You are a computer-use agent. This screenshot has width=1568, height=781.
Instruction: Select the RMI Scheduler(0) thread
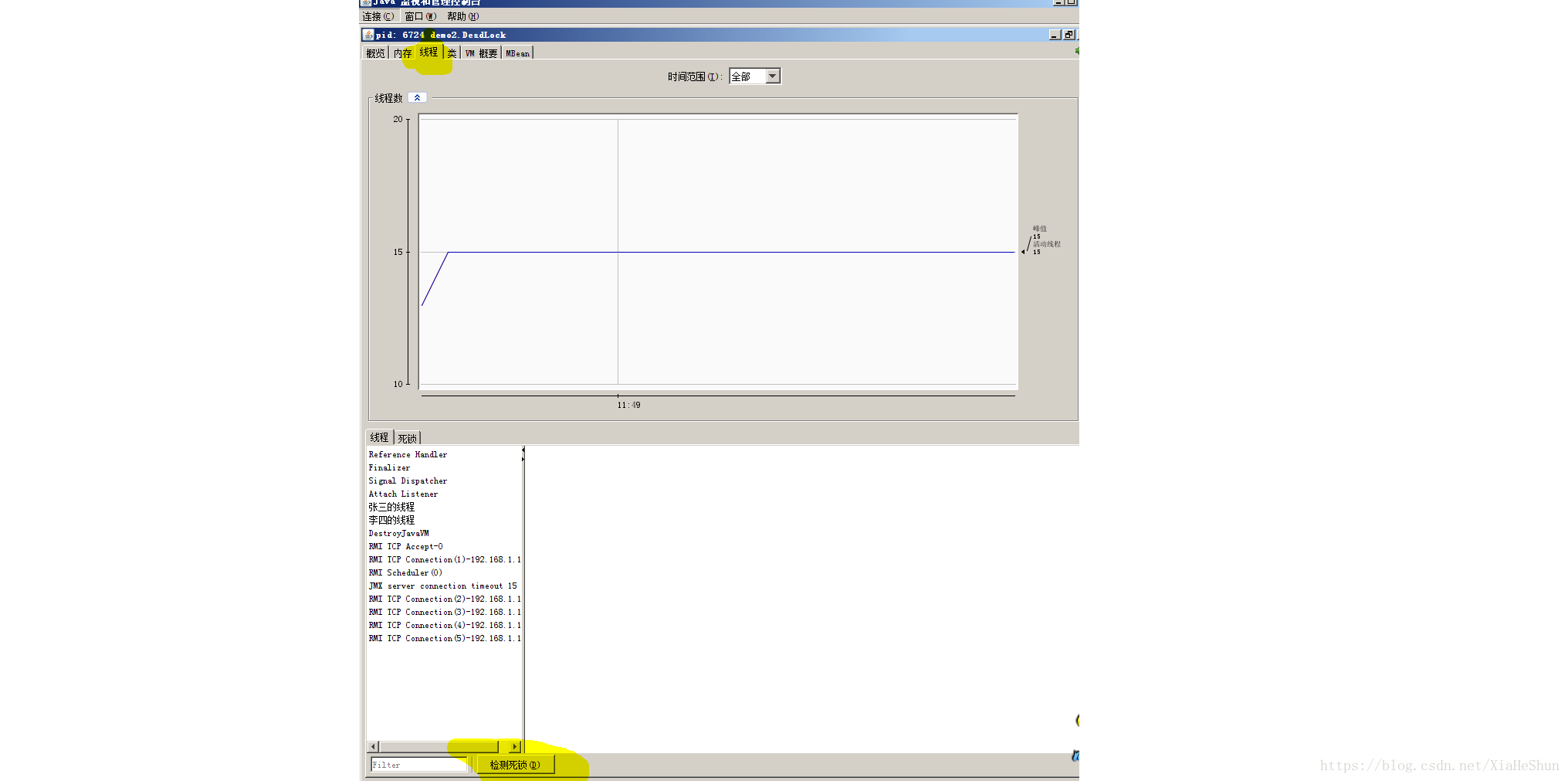(x=444, y=572)
